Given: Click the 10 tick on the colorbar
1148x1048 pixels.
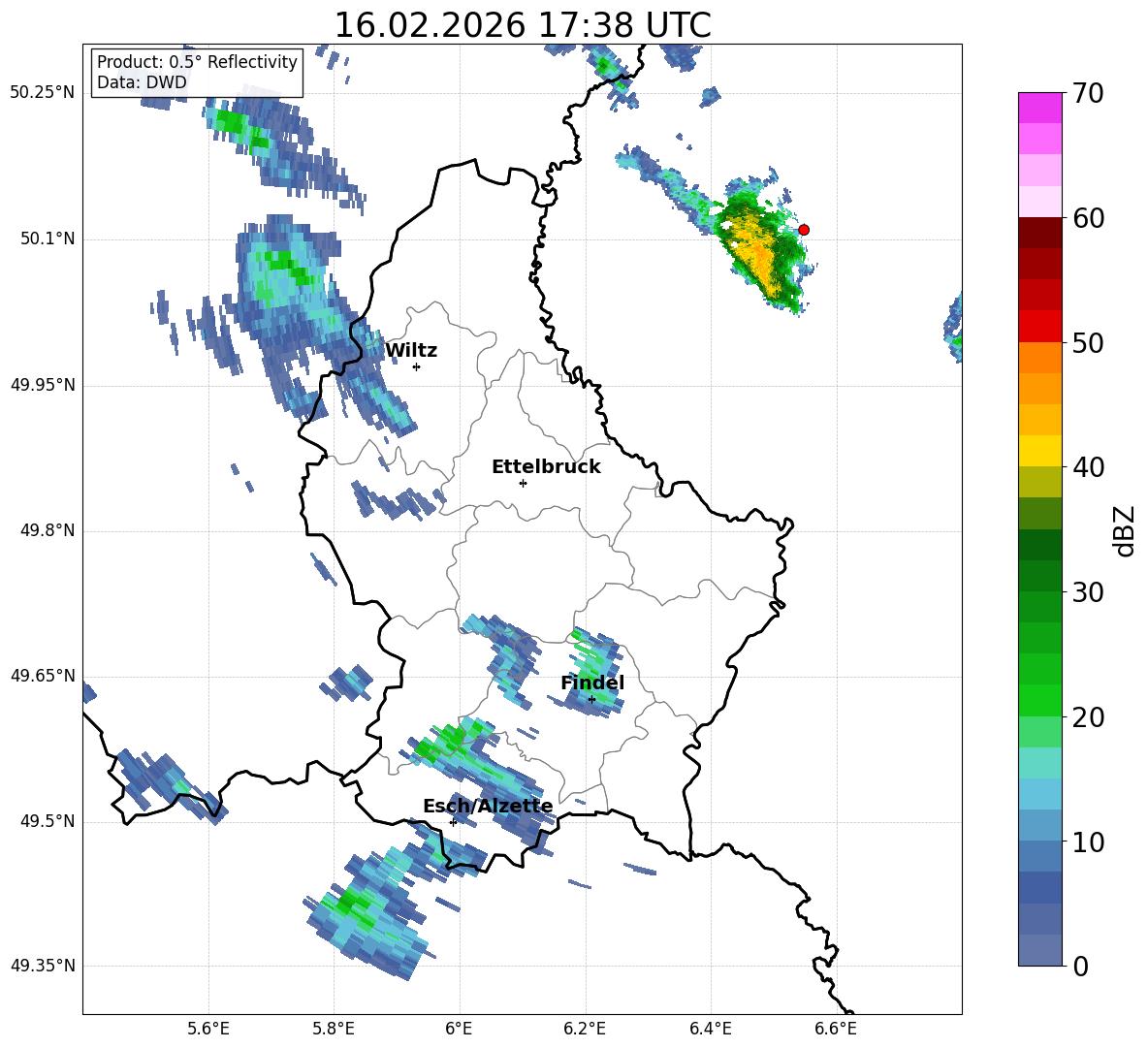Looking at the screenshot, I should [1088, 842].
